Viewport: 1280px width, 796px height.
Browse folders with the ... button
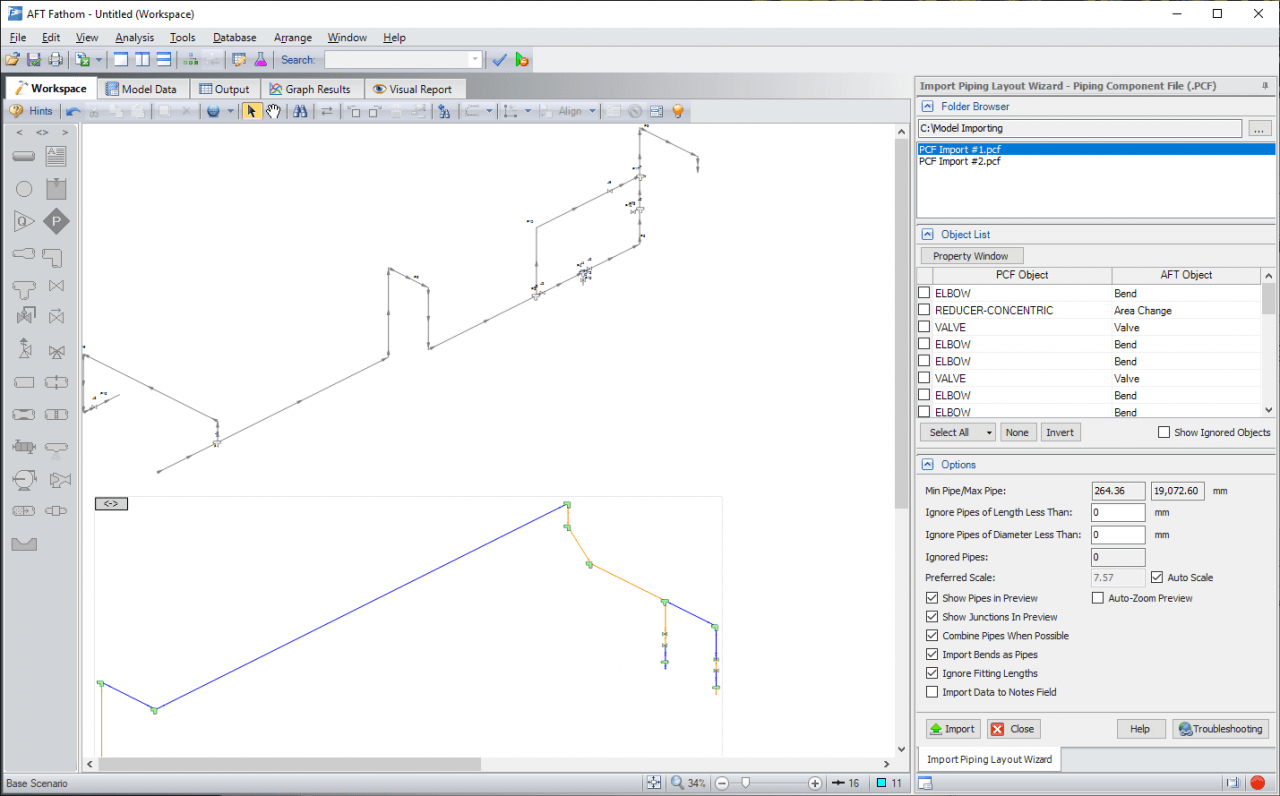point(1260,128)
